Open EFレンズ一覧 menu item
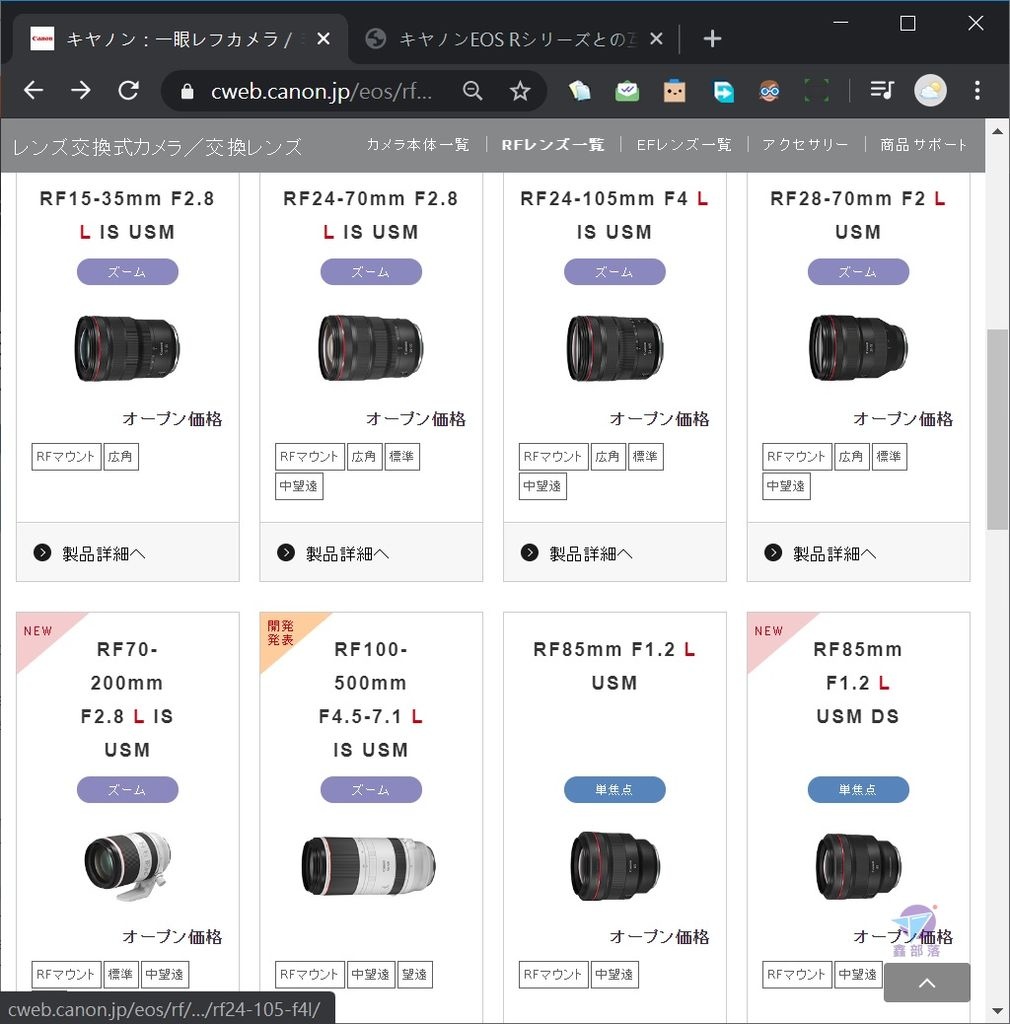The width and height of the screenshot is (1010, 1024). 684,144
